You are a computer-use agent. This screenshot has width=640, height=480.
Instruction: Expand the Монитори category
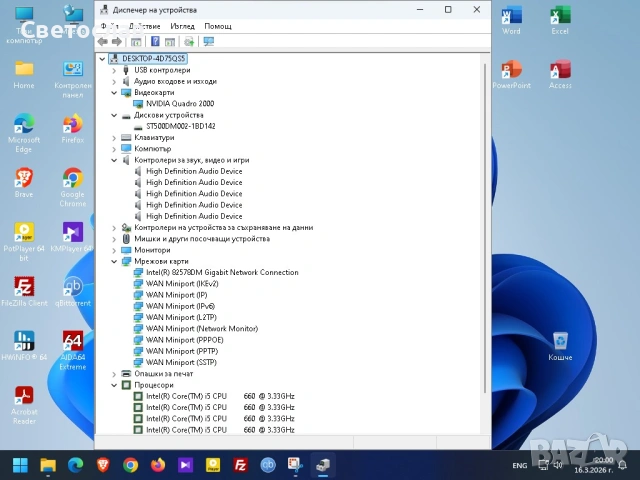click(x=114, y=250)
